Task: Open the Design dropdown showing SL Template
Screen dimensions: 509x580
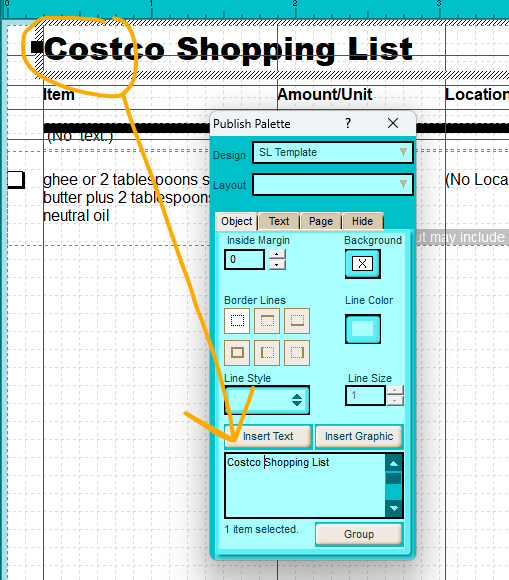Action: (333, 152)
